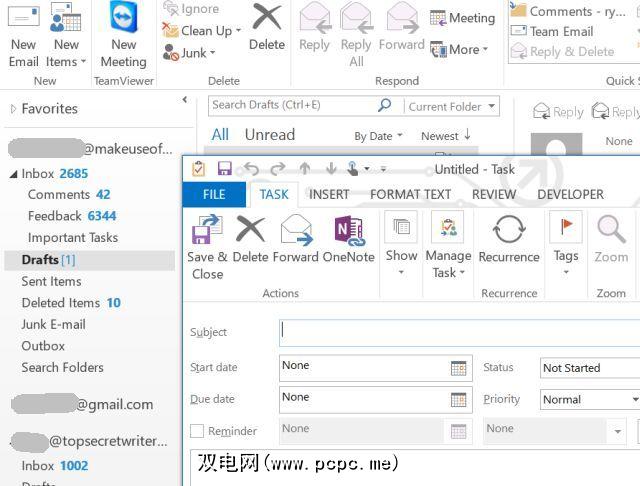Open the FILE tab in Task window
Image resolution: width=640 pixels, height=486 pixels.
click(x=214, y=194)
